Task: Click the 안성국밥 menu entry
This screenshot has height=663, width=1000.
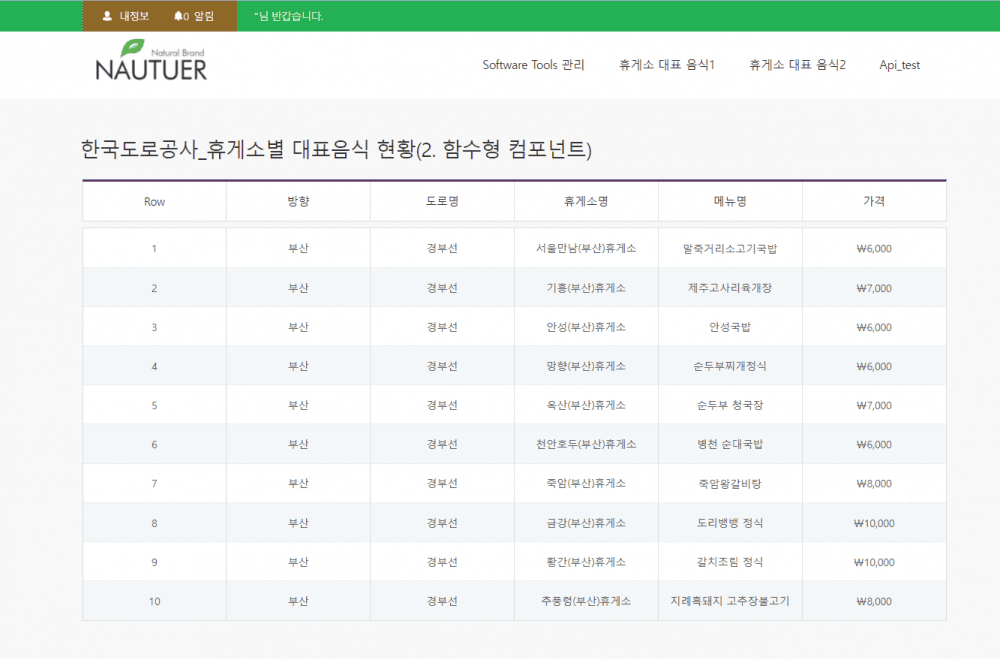Action: (730, 327)
